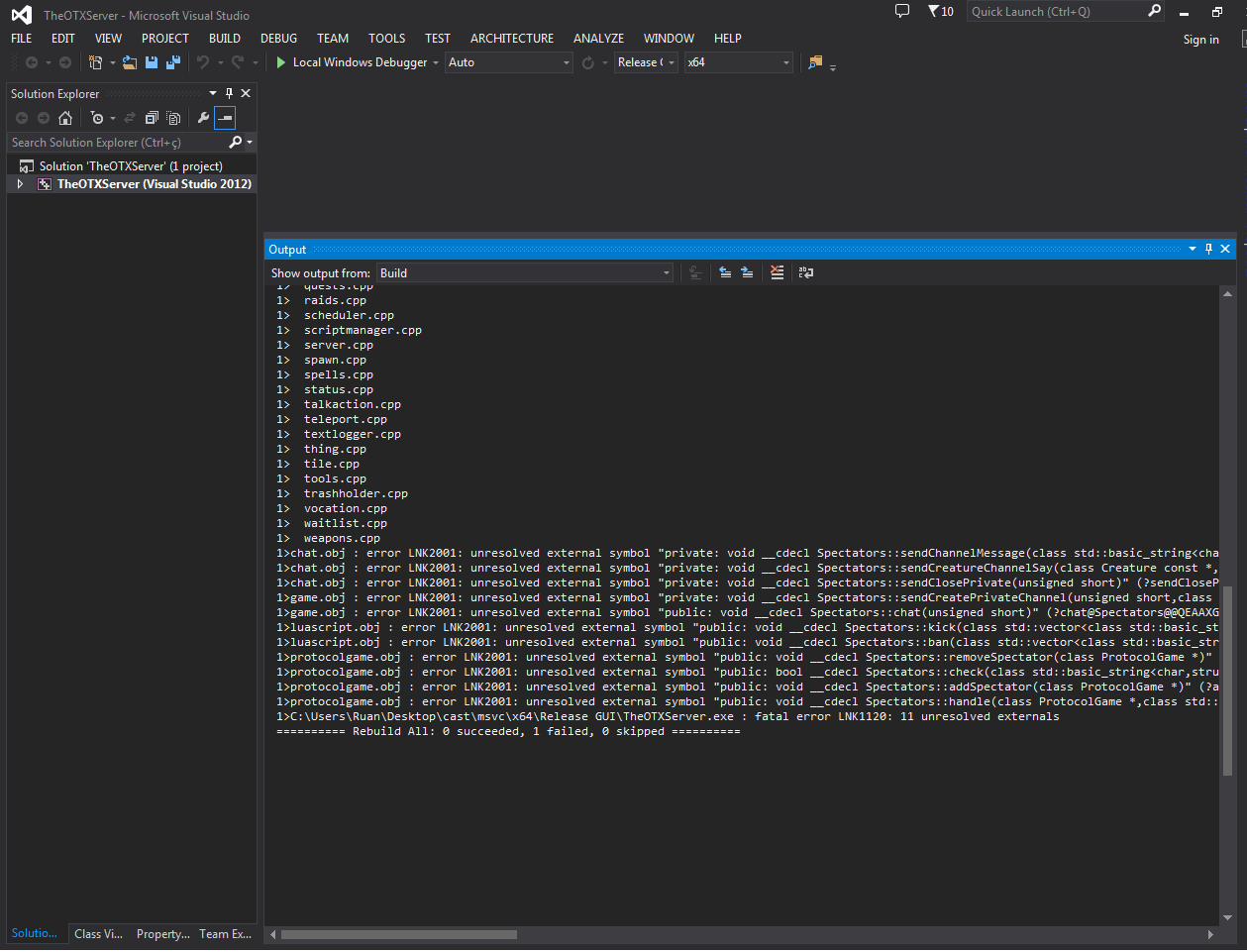Open the DEBUG menu
This screenshot has width=1247, height=952.
pos(278,38)
